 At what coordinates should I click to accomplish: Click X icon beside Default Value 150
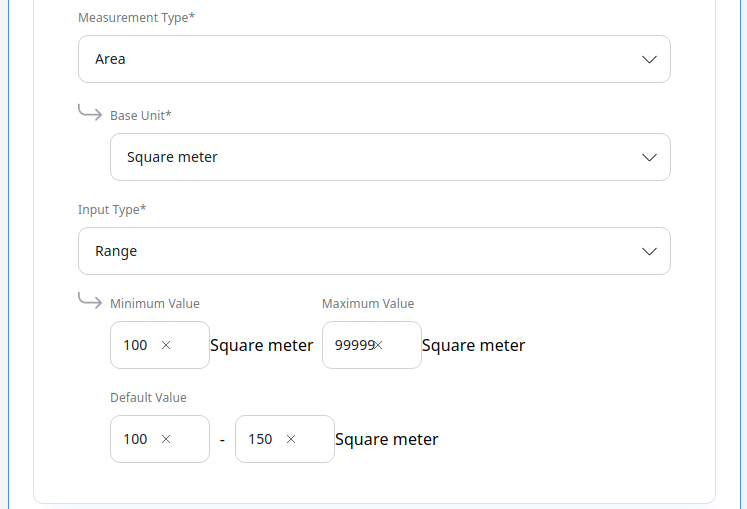pyautogui.click(x=291, y=439)
